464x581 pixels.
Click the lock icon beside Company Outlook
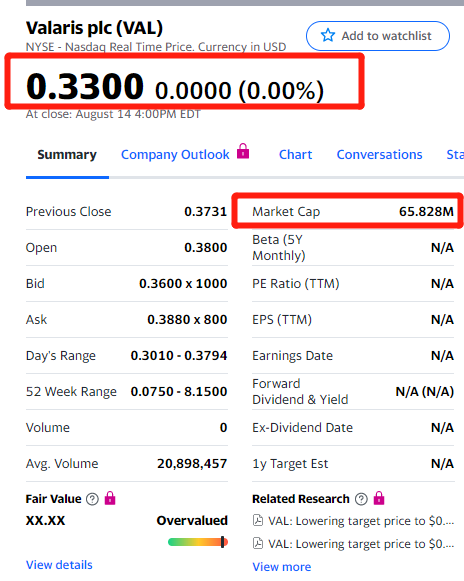(243, 151)
